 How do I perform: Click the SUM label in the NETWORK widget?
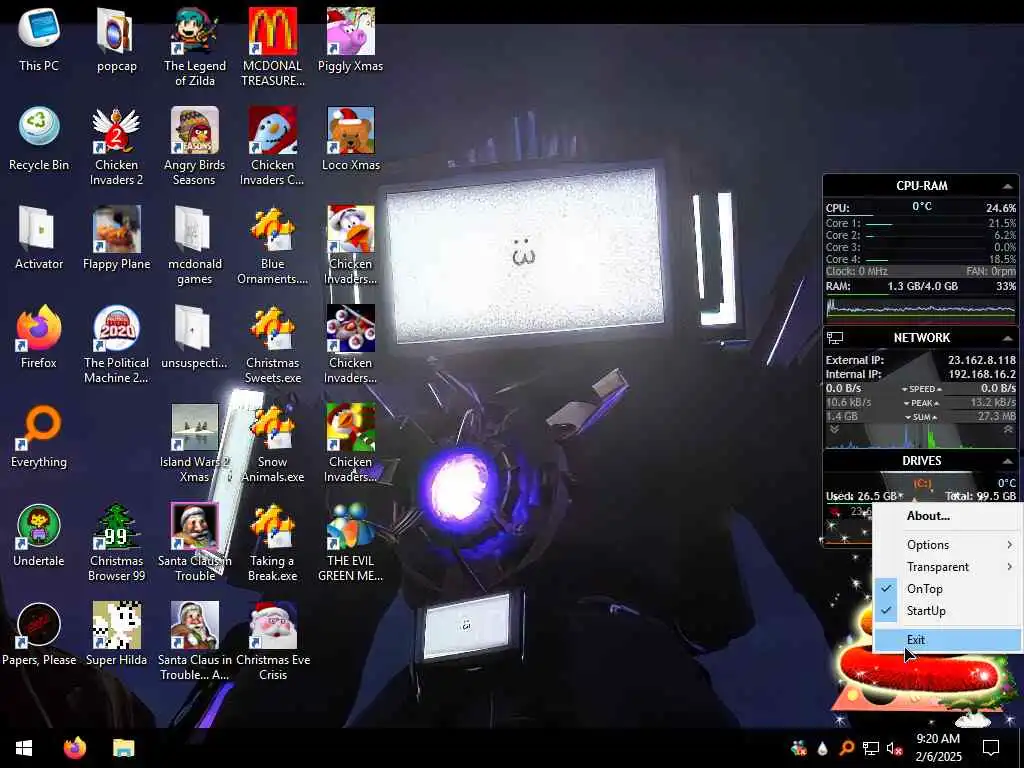point(921,417)
